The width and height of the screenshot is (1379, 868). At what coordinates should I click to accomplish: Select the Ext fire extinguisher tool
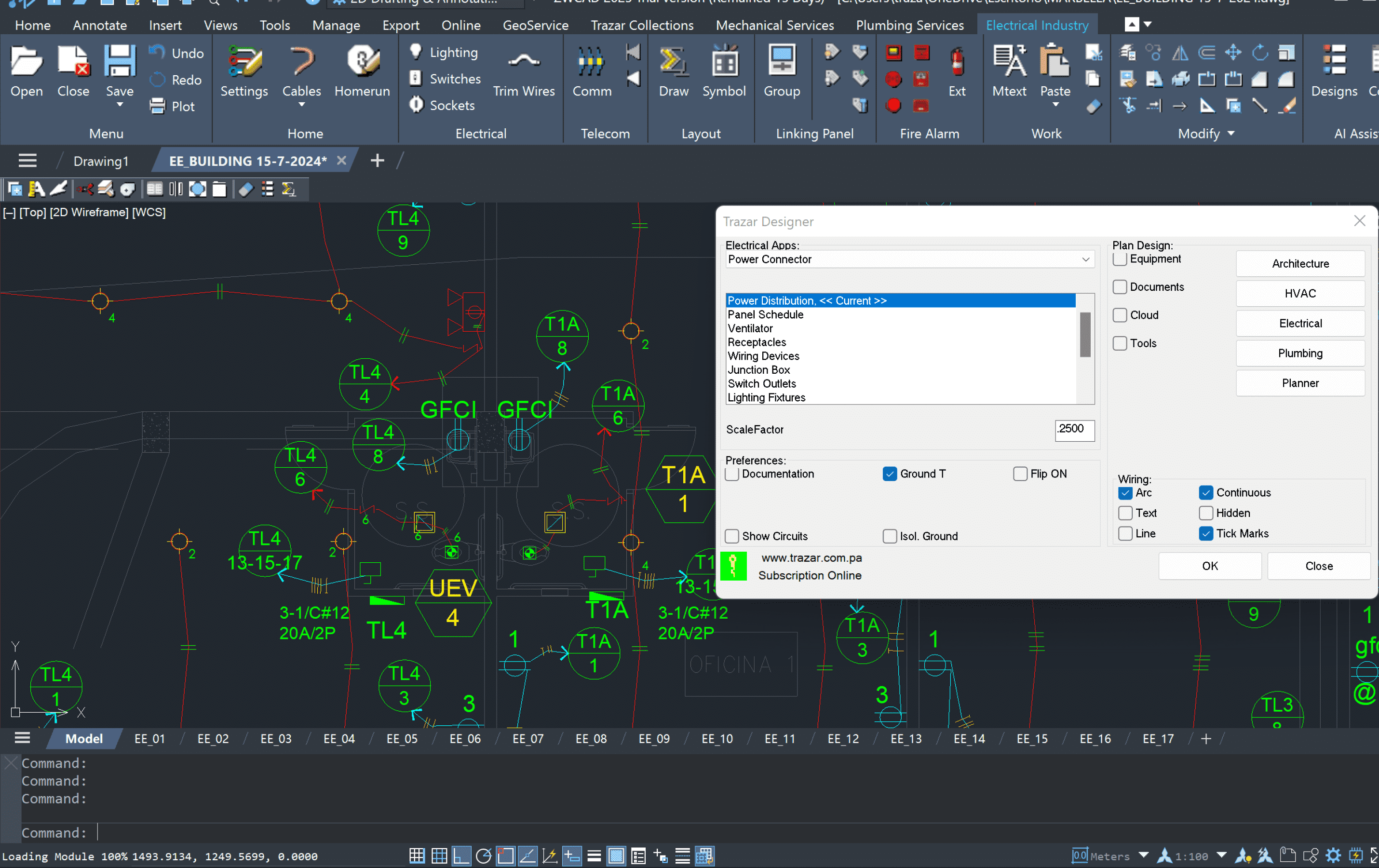pos(957,71)
